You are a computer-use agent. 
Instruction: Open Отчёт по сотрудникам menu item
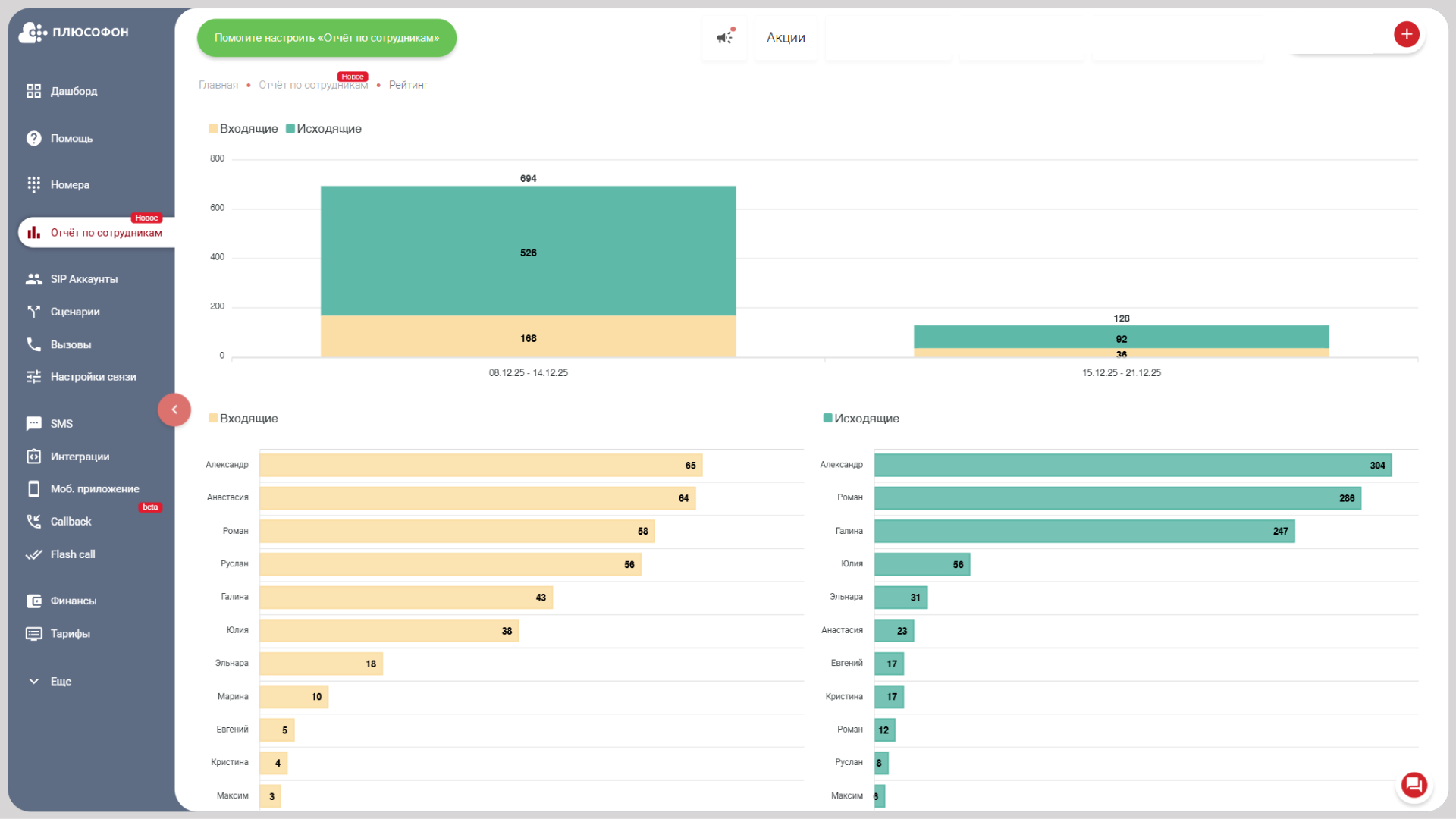coord(106,233)
